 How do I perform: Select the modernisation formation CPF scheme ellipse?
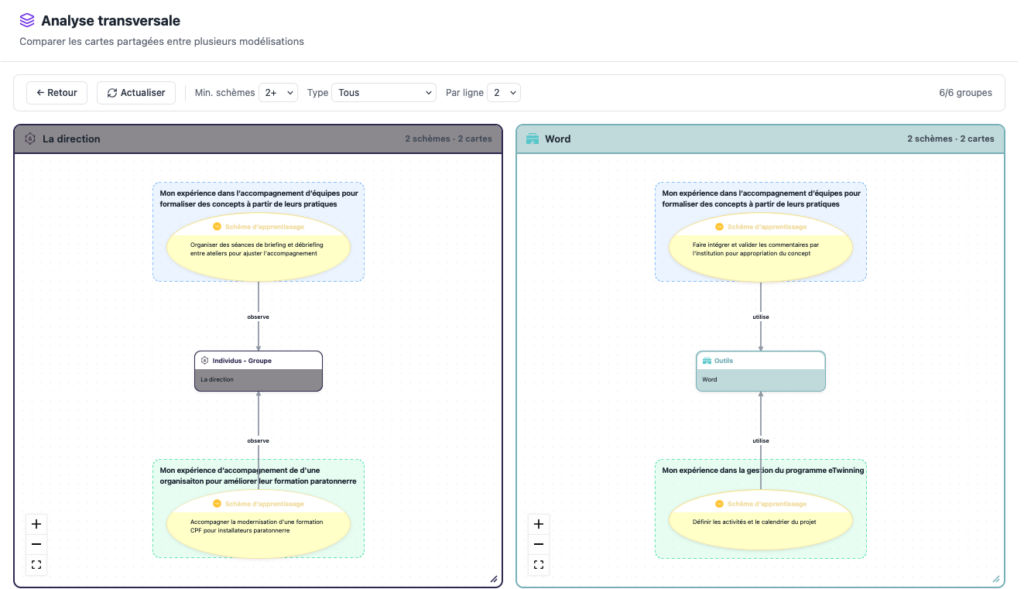(x=259, y=525)
